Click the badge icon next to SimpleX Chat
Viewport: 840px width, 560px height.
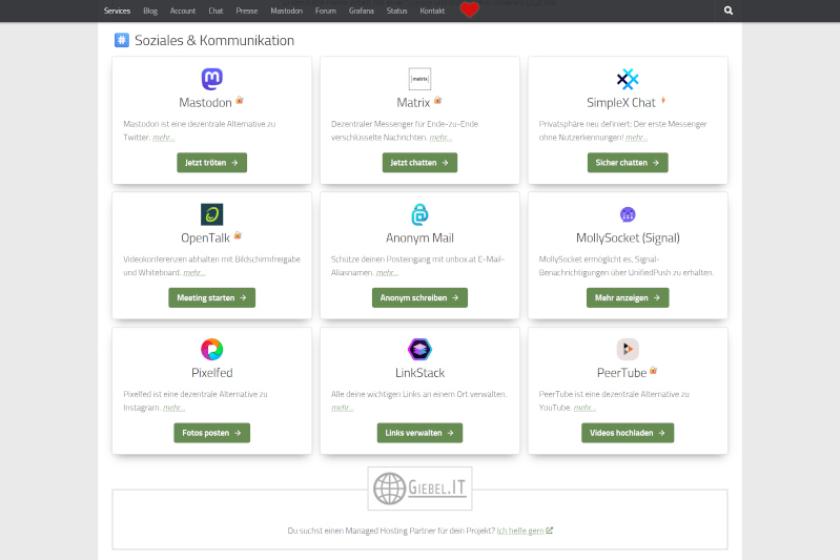pyautogui.click(x=663, y=100)
